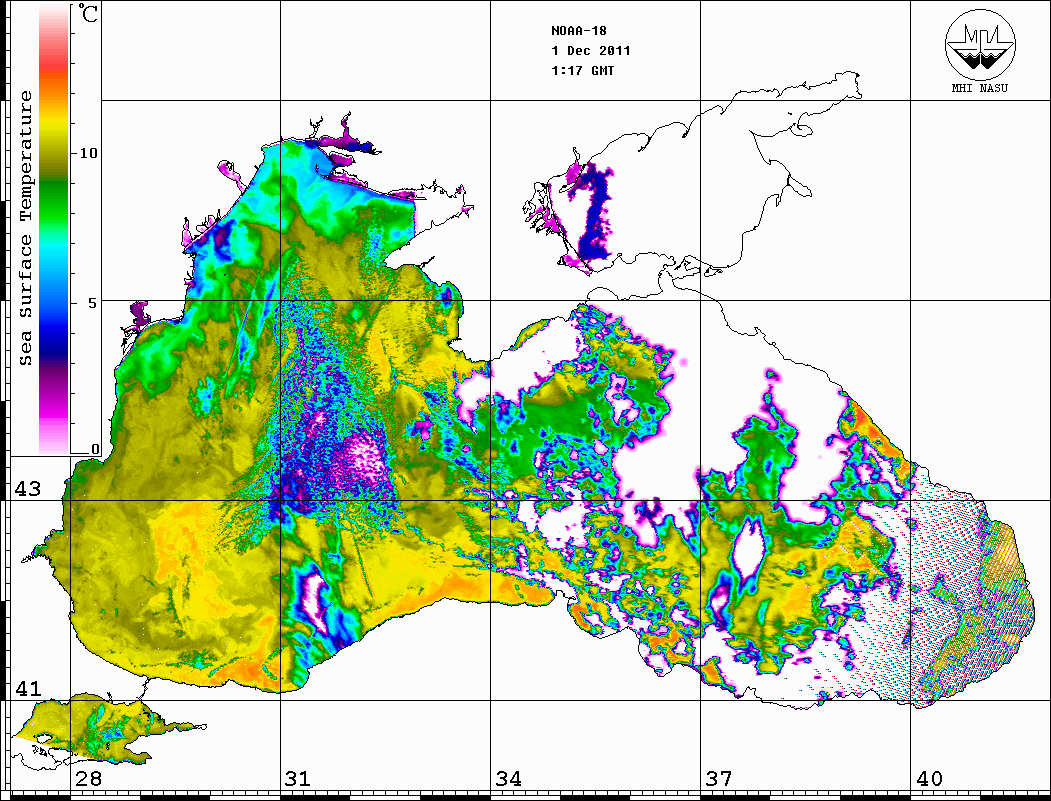This screenshot has width=1051, height=801.
Task: Click longitude label '40'
Action: pyautogui.click(x=929, y=779)
